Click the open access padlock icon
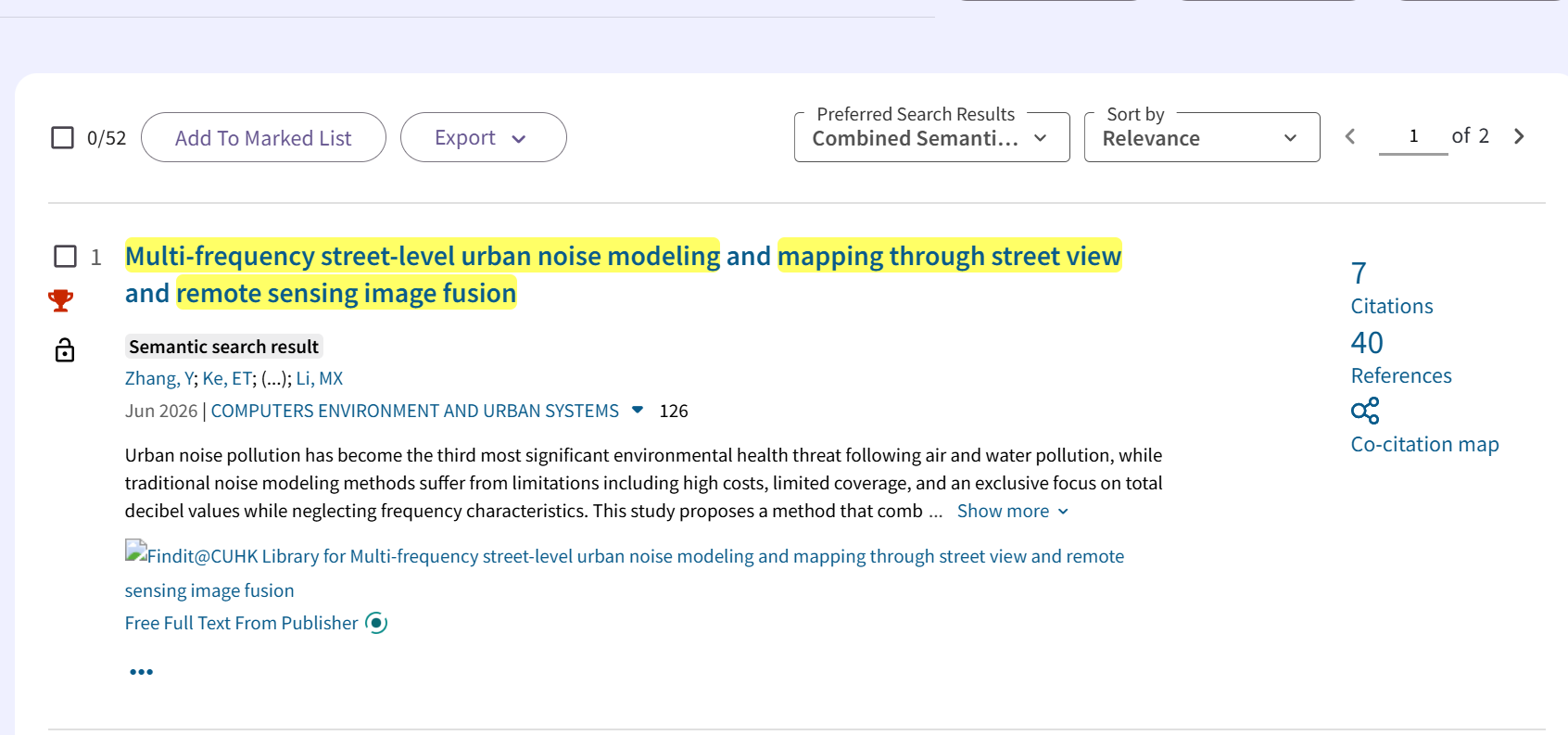The width and height of the screenshot is (1568, 735). click(x=65, y=349)
